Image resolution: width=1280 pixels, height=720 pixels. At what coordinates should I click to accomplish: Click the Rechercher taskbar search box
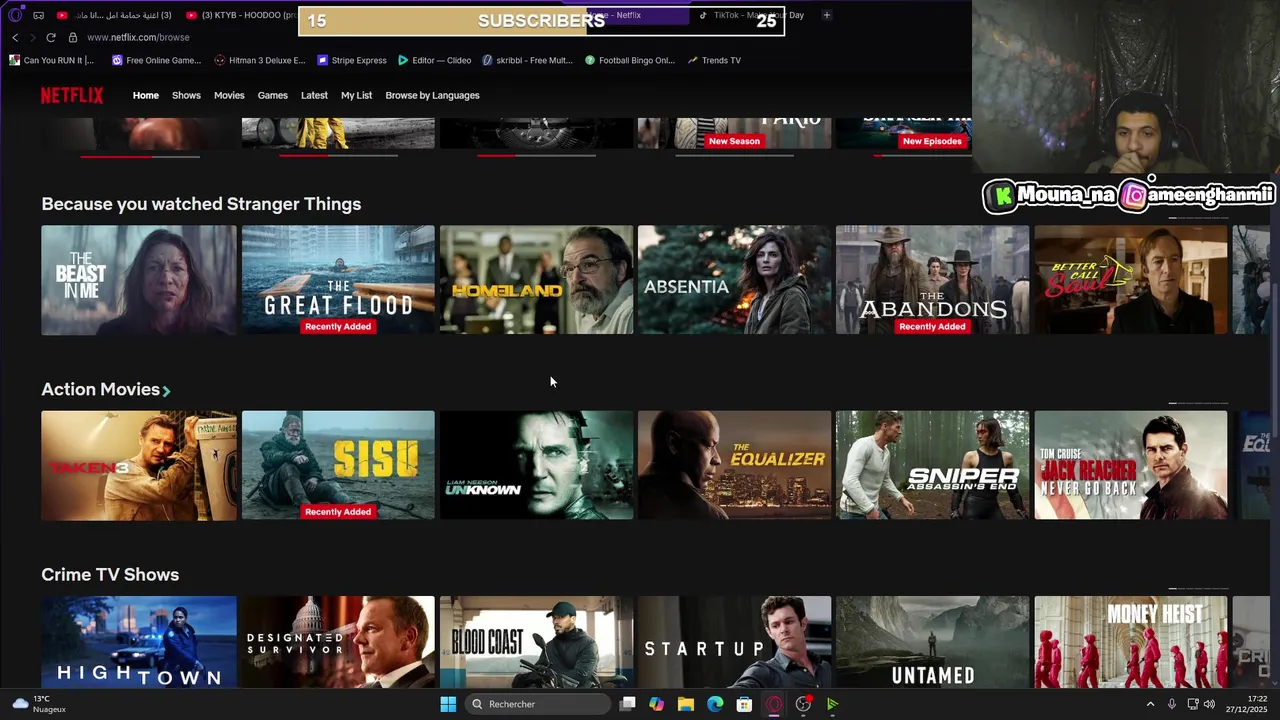click(x=538, y=704)
